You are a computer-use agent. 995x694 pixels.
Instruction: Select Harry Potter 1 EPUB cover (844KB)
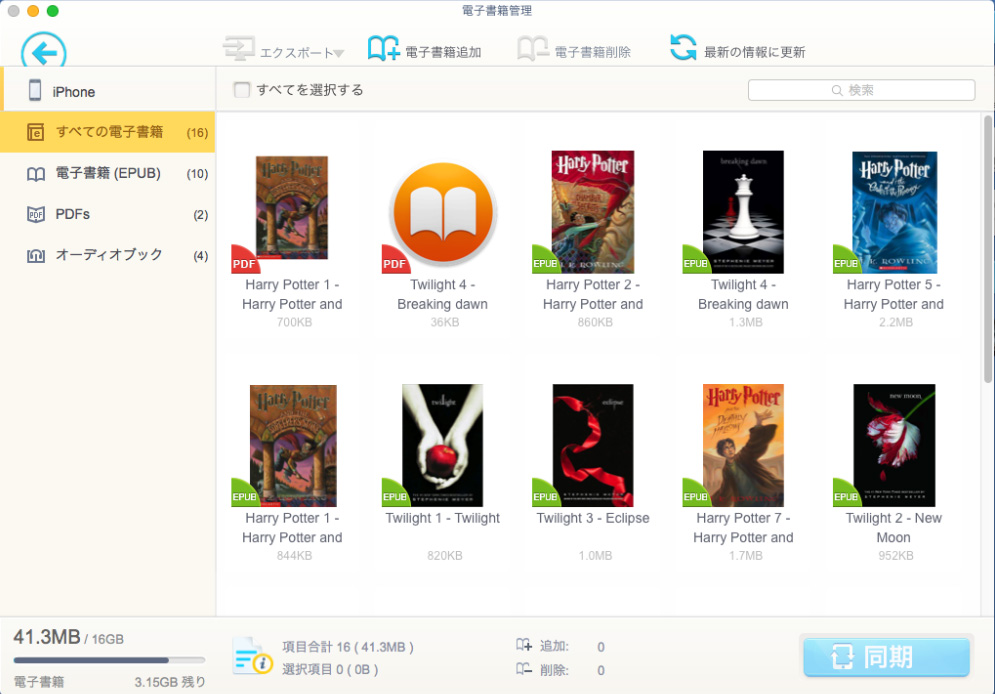(x=293, y=445)
